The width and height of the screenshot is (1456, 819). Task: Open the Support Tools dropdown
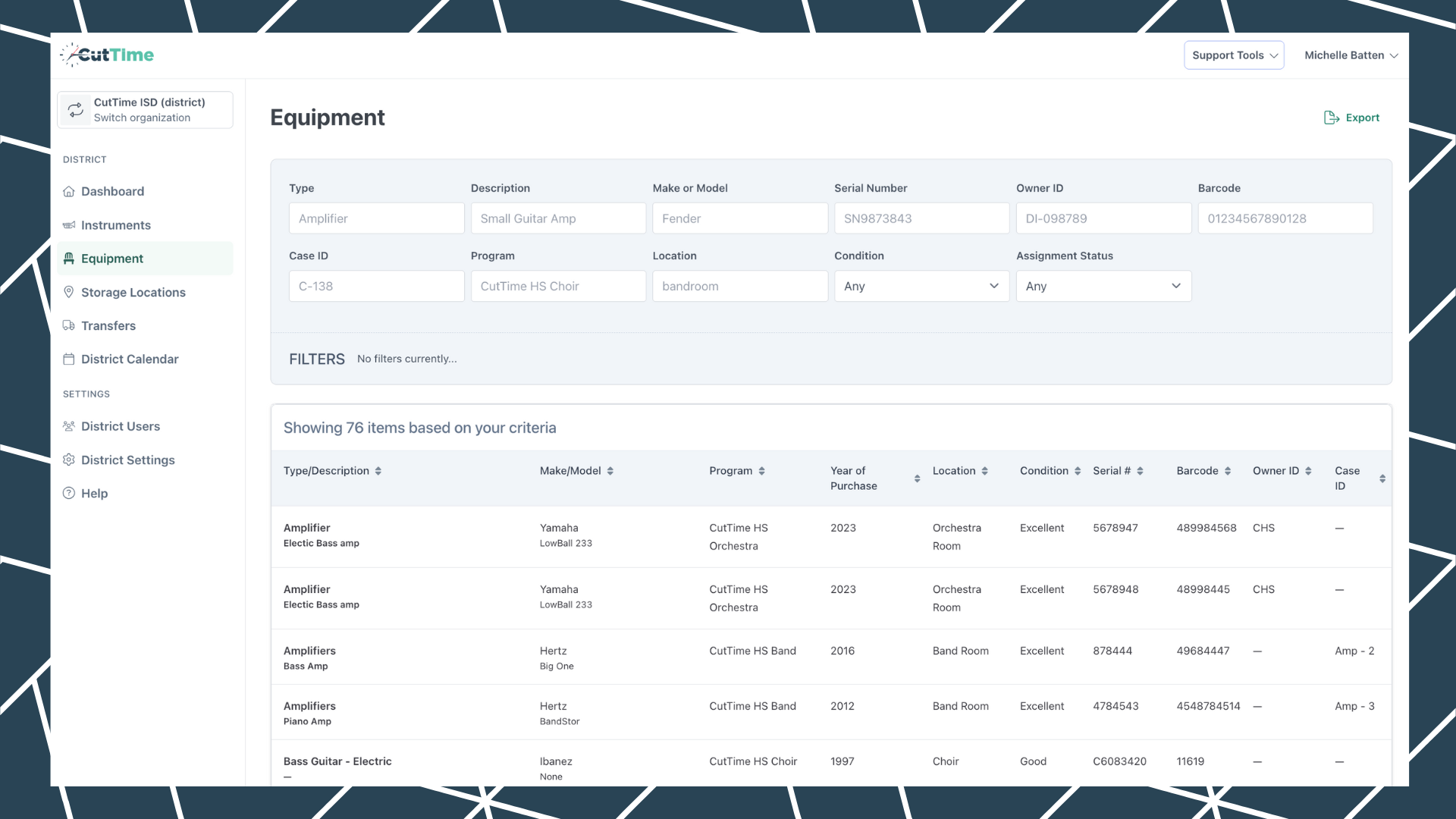click(x=1234, y=55)
